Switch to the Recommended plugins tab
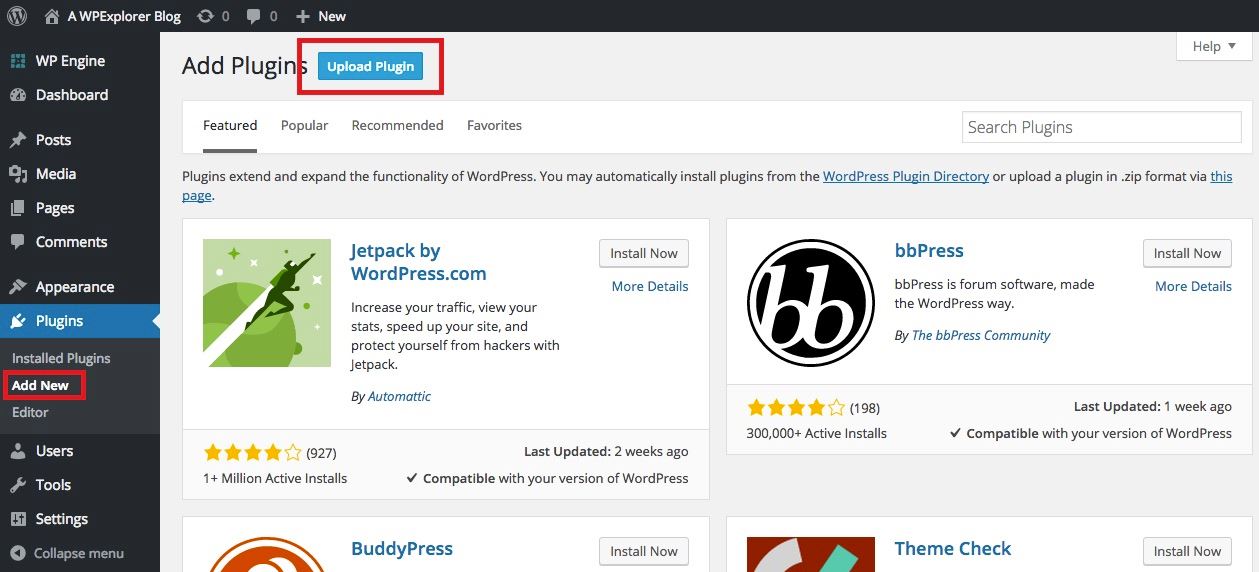 pyautogui.click(x=397, y=126)
